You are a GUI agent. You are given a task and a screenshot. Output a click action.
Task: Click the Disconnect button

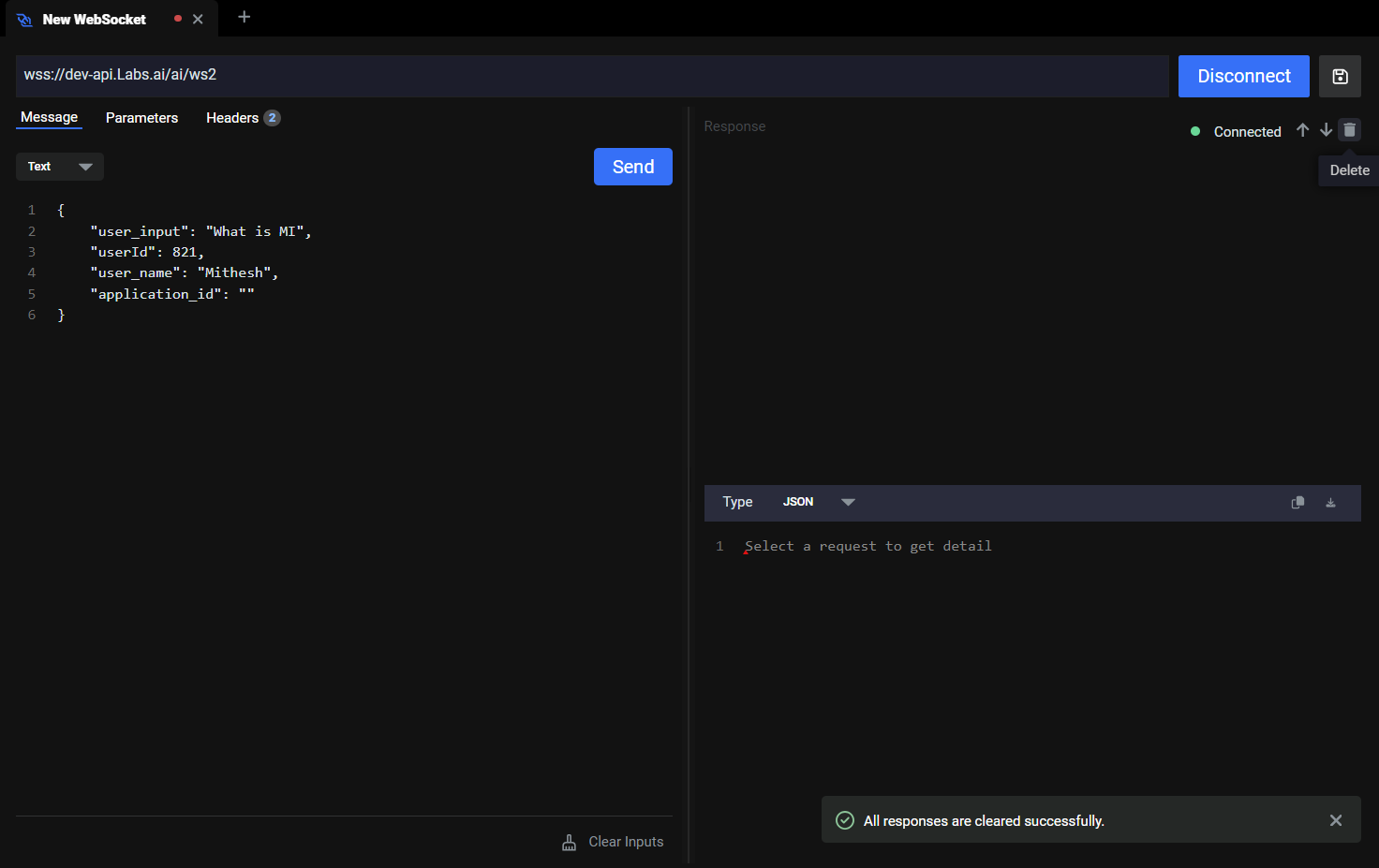pos(1243,77)
